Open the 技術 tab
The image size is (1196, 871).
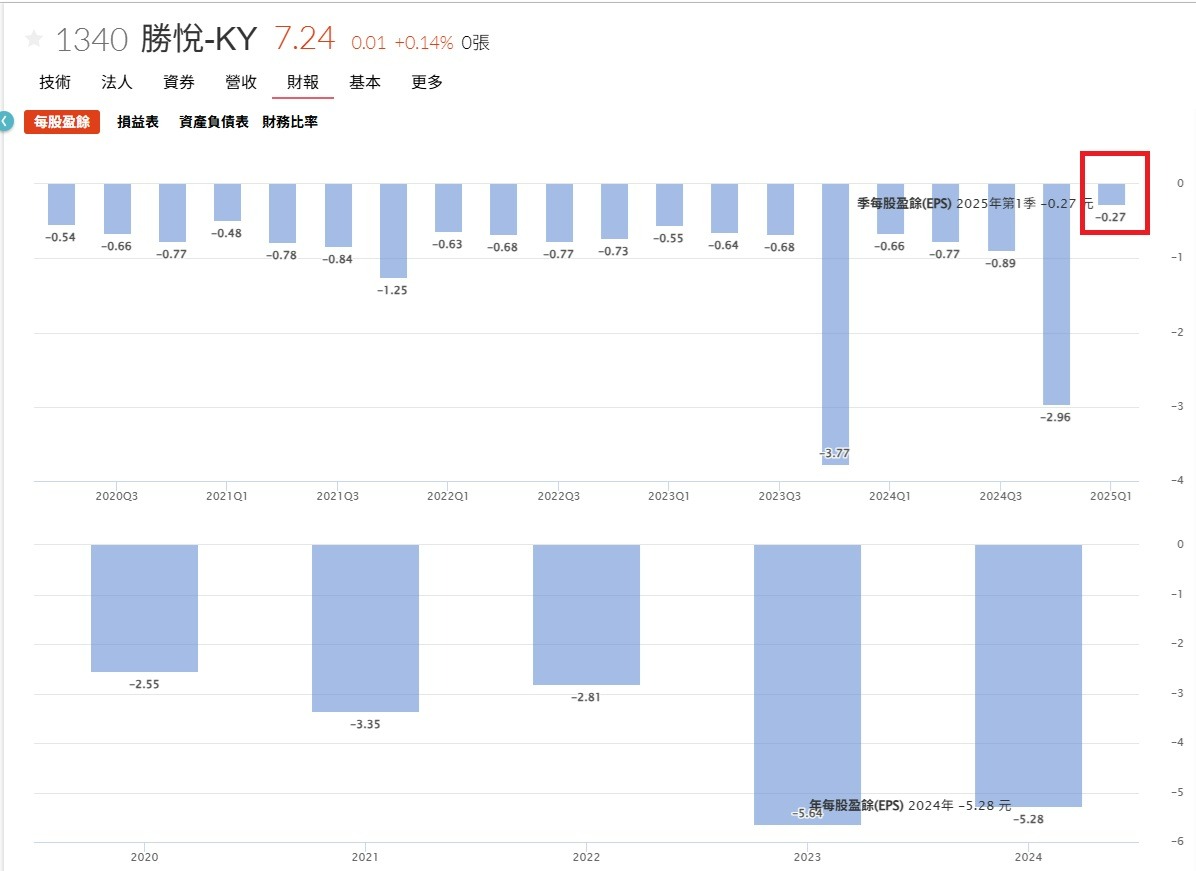tap(55, 82)
